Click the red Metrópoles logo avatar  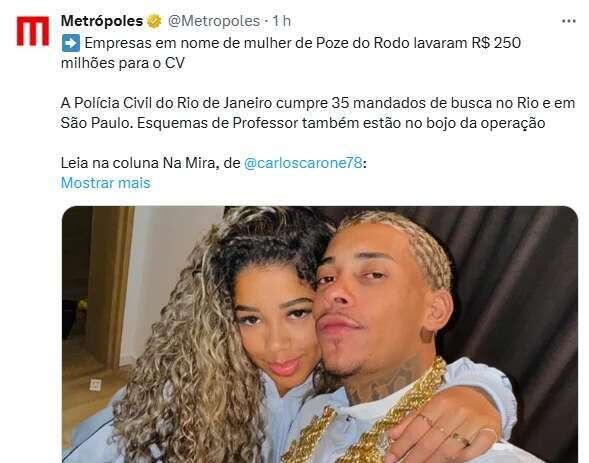[x=33, y=31]
